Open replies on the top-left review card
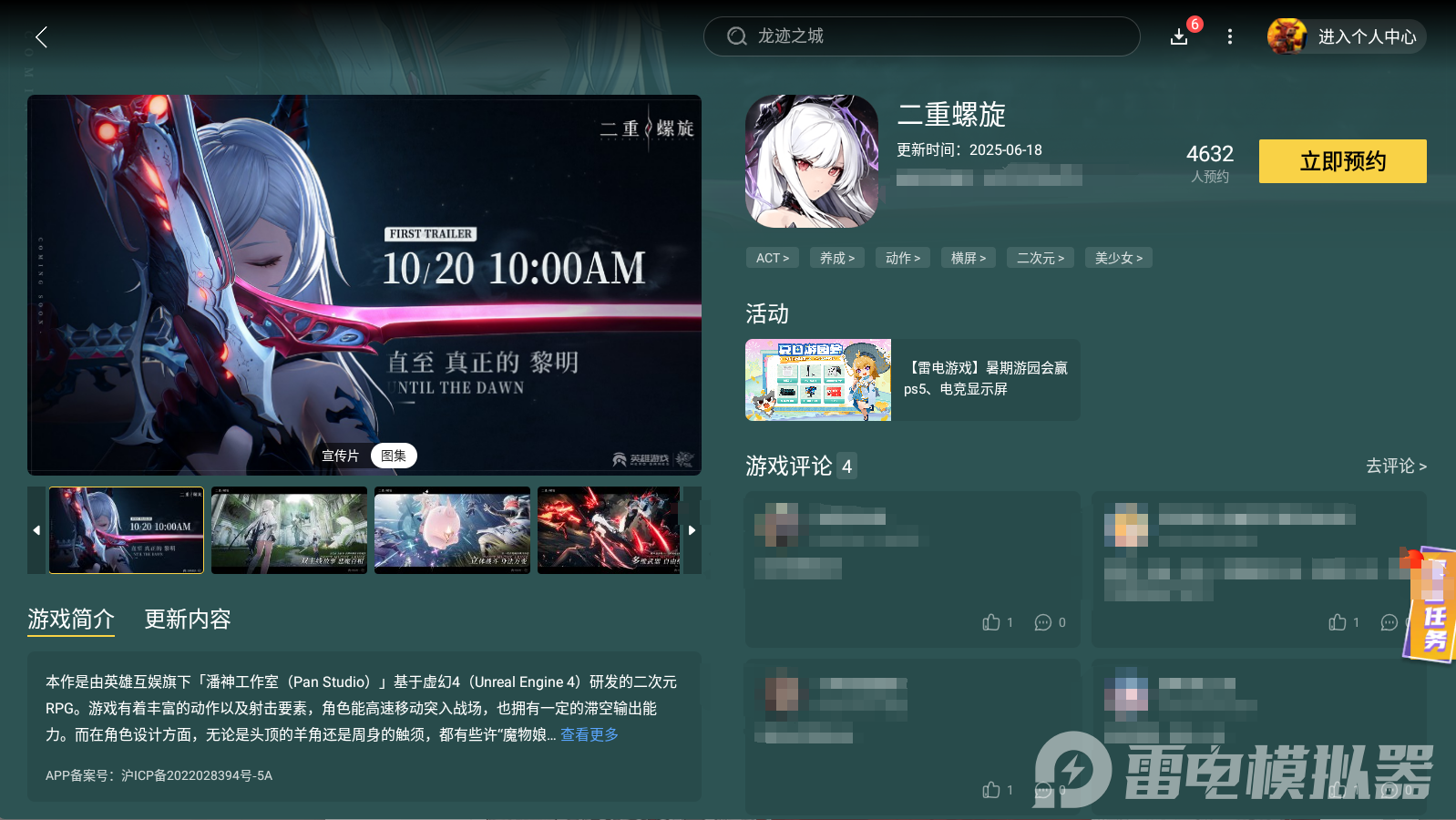The image size is (1456, 820). [x=1043, y=622]
